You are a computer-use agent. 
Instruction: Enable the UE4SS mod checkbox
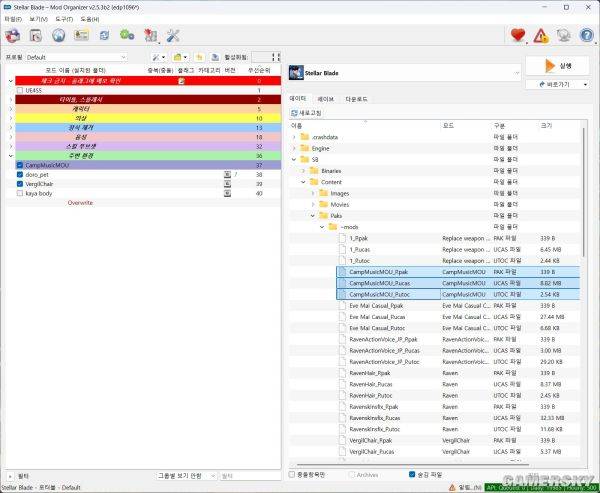point(20,90)
